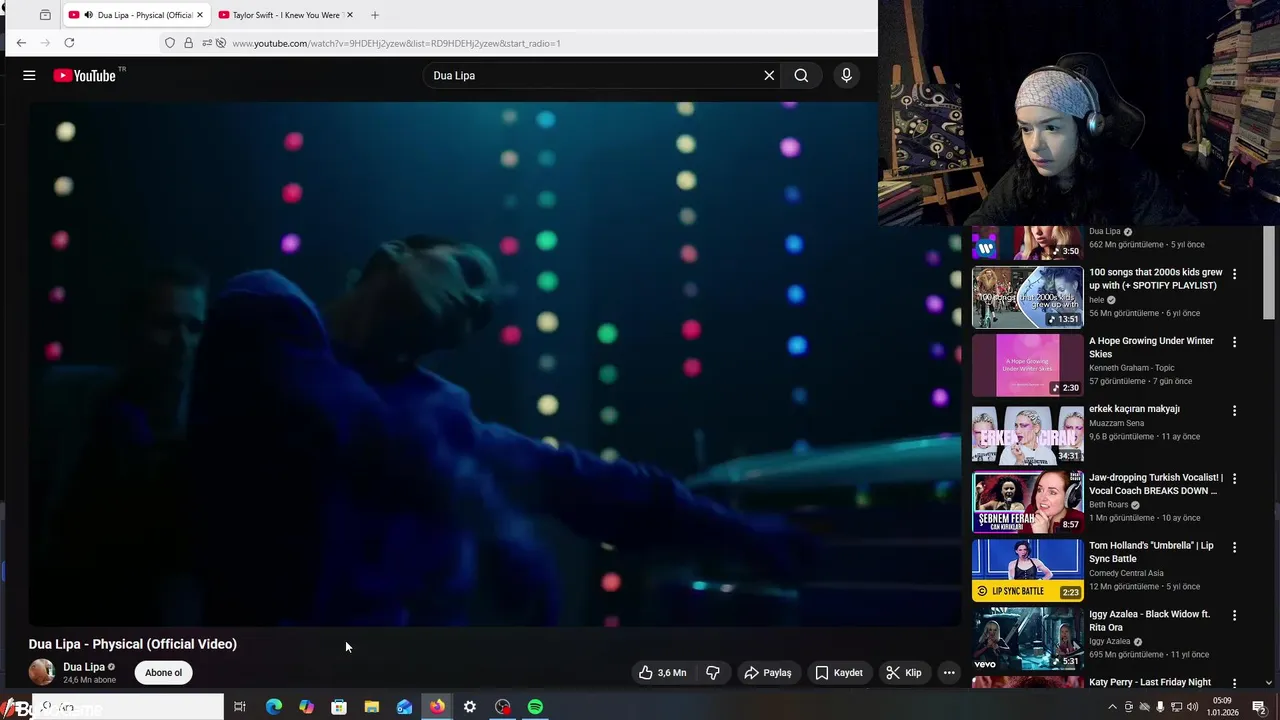View site security padlock info

188,43
